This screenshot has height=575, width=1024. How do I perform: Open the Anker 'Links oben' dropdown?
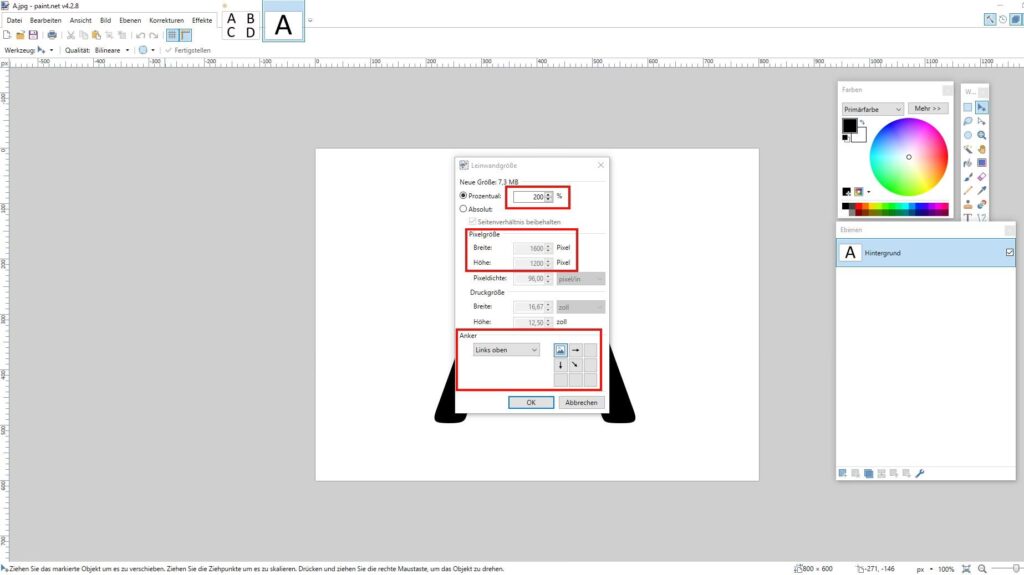click(506, 350)
